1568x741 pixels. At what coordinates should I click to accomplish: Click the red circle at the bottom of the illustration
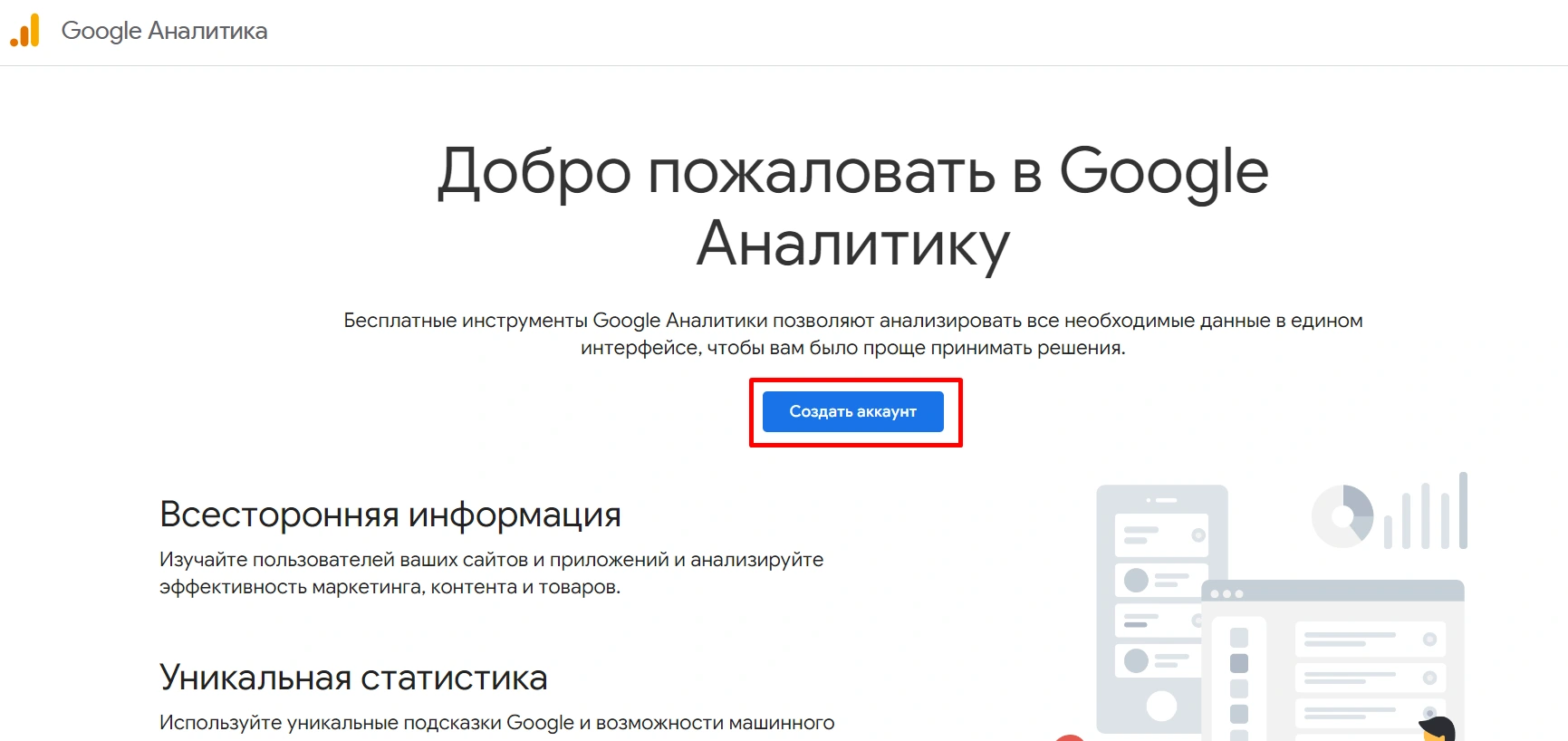click(x=1070, y=737)
